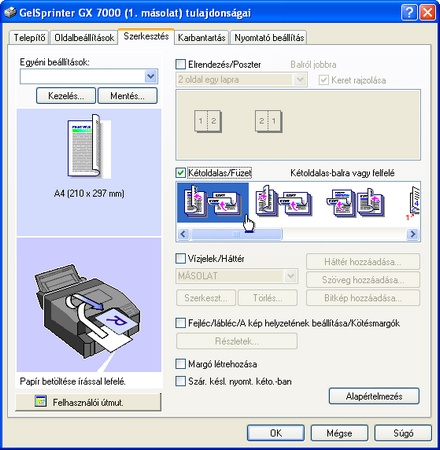Switch to the Telepítő tab
The height and width of the screenshot is (450, 440).
click(29, 38)
